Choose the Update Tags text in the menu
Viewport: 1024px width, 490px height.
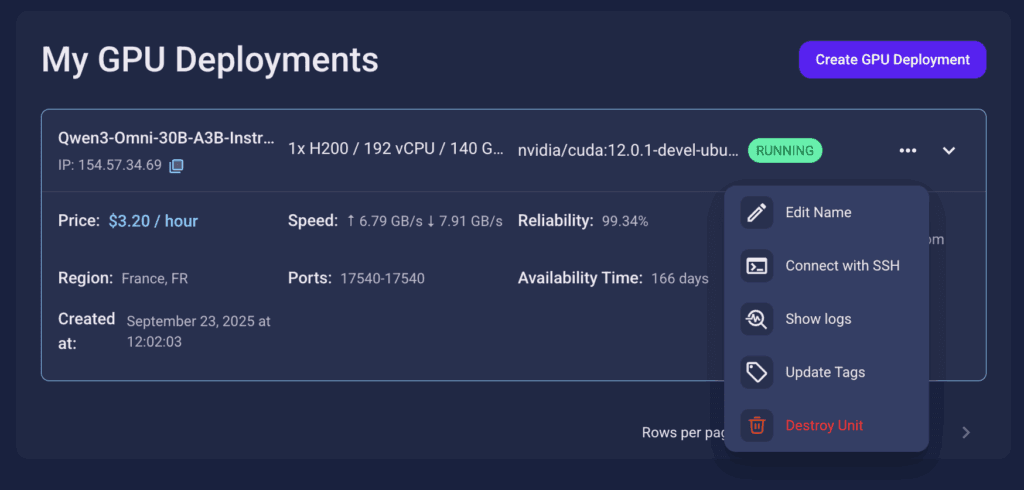[825, 372]
